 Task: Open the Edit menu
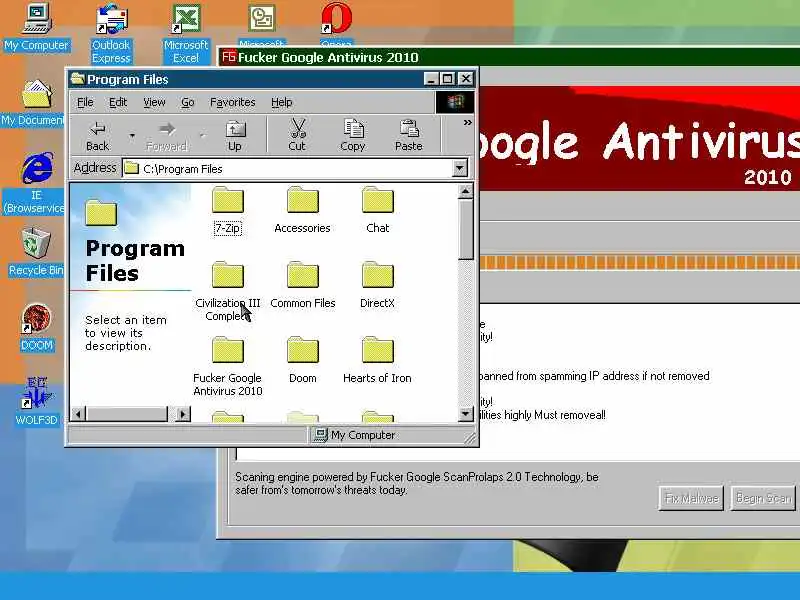[x=118, y=102]
